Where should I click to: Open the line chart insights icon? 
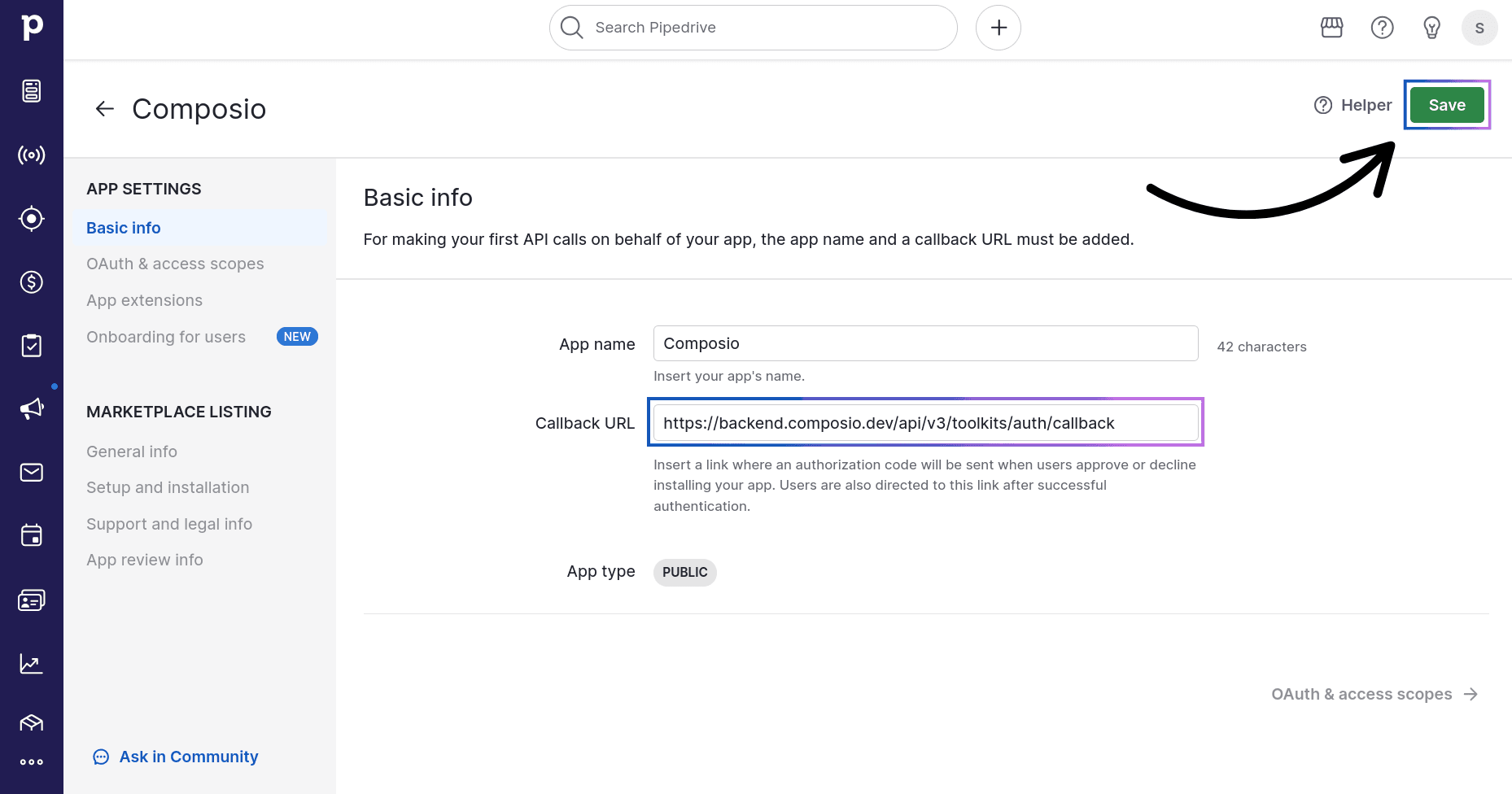click(32, 664)
